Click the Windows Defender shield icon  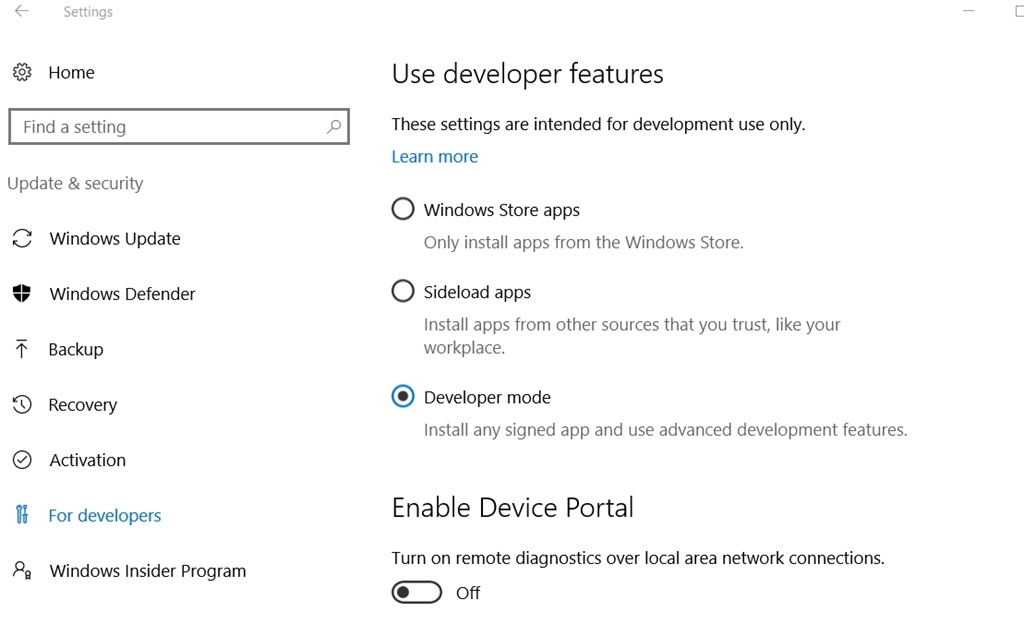point(22,294)
